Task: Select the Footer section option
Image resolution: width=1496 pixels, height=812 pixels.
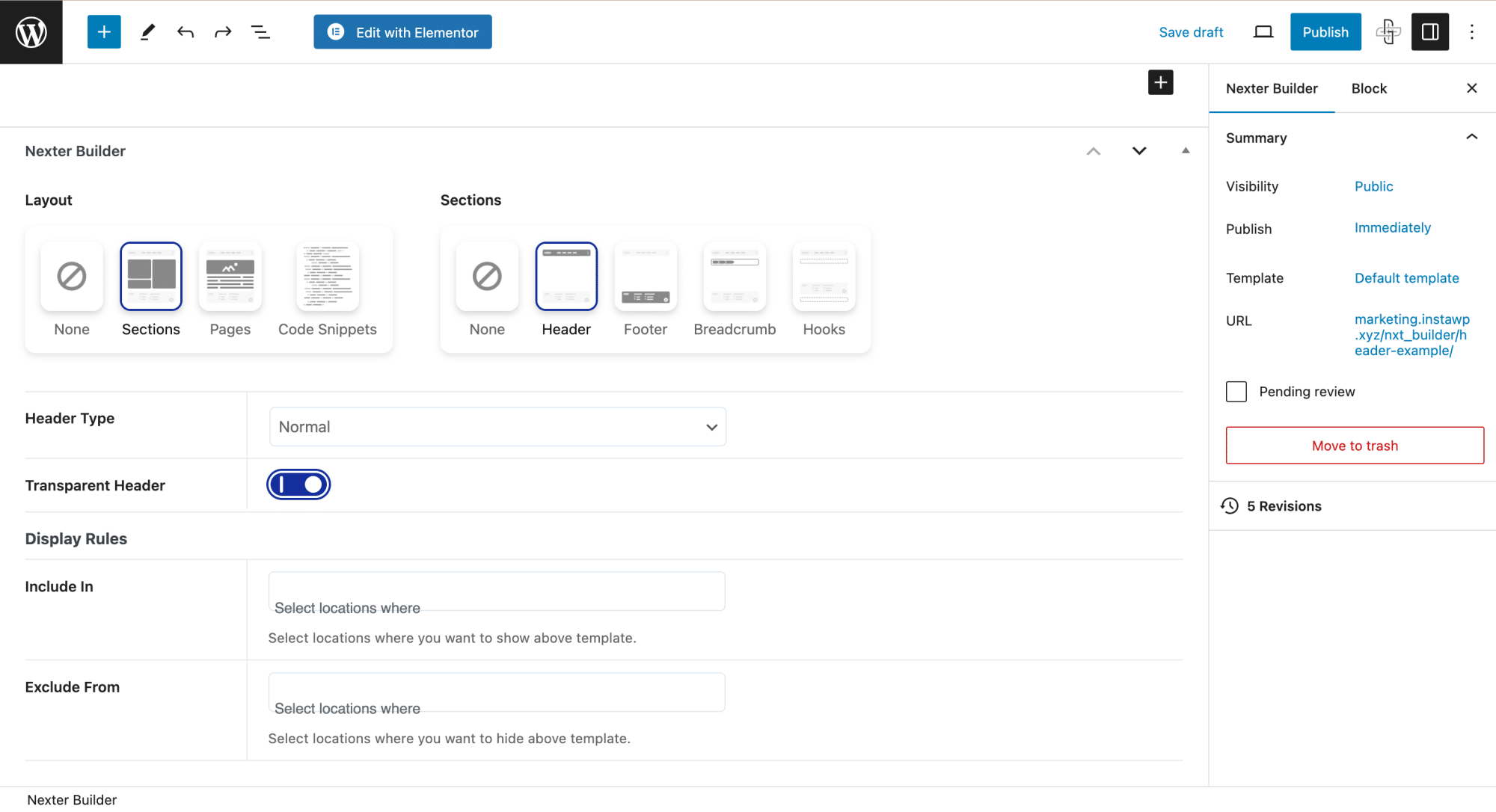Action: pos(645,276)
